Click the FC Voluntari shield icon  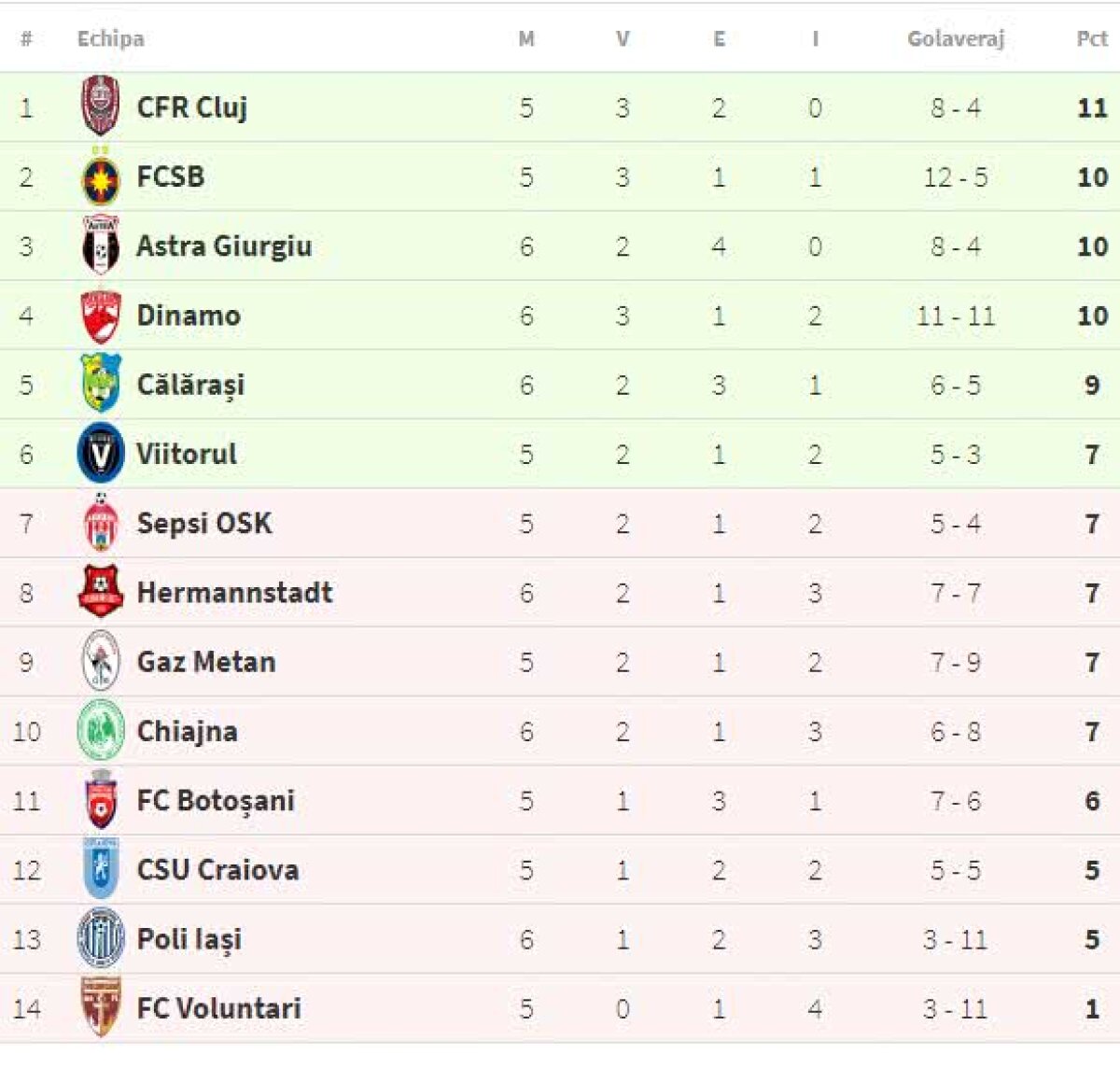point(100,1007)
